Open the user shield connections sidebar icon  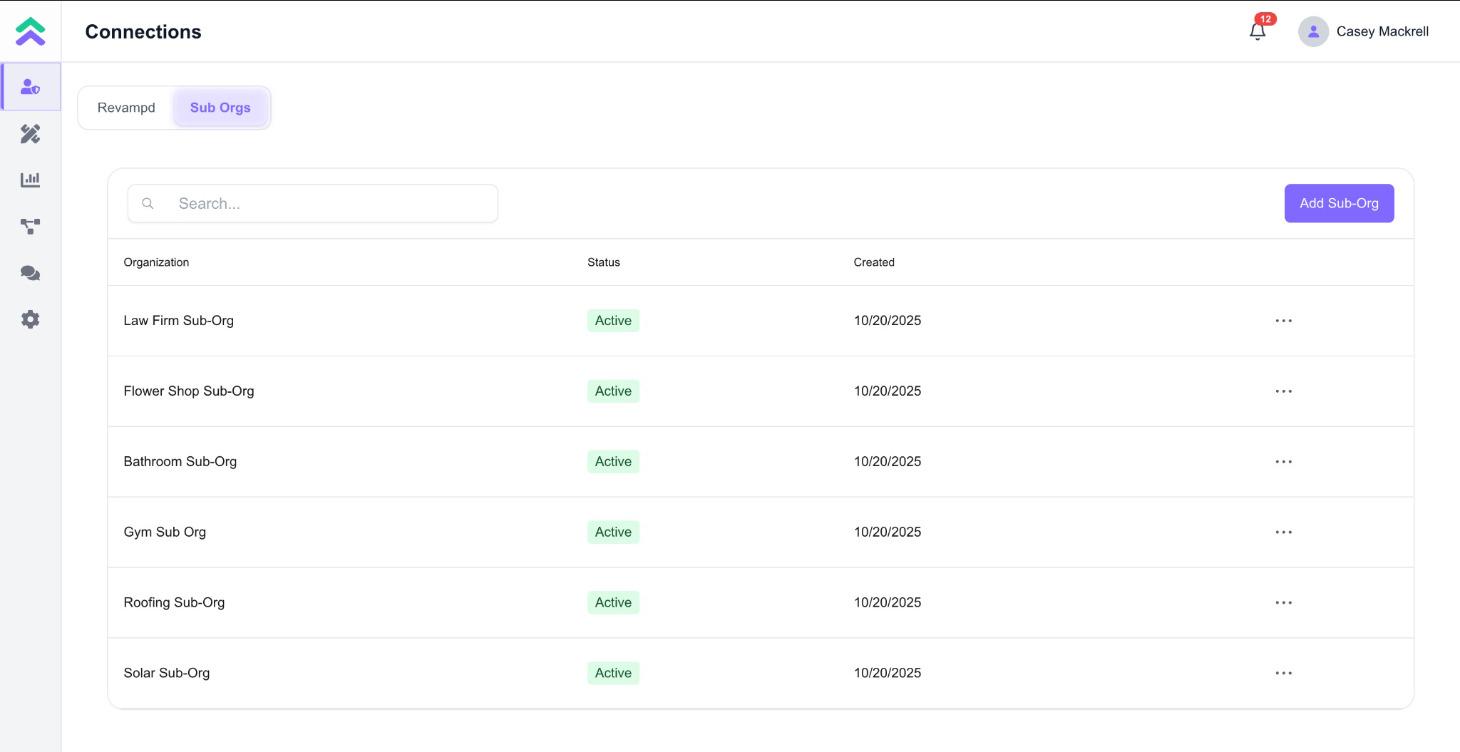tap(30, 87)
